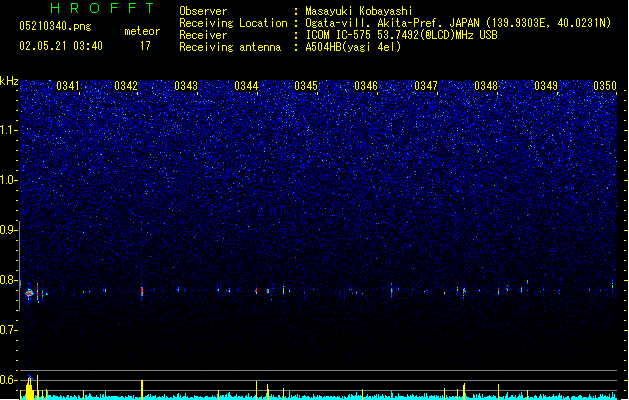Click the large meteor echo after 03:40
629x400 pixels.
click(x=29, y=293)
